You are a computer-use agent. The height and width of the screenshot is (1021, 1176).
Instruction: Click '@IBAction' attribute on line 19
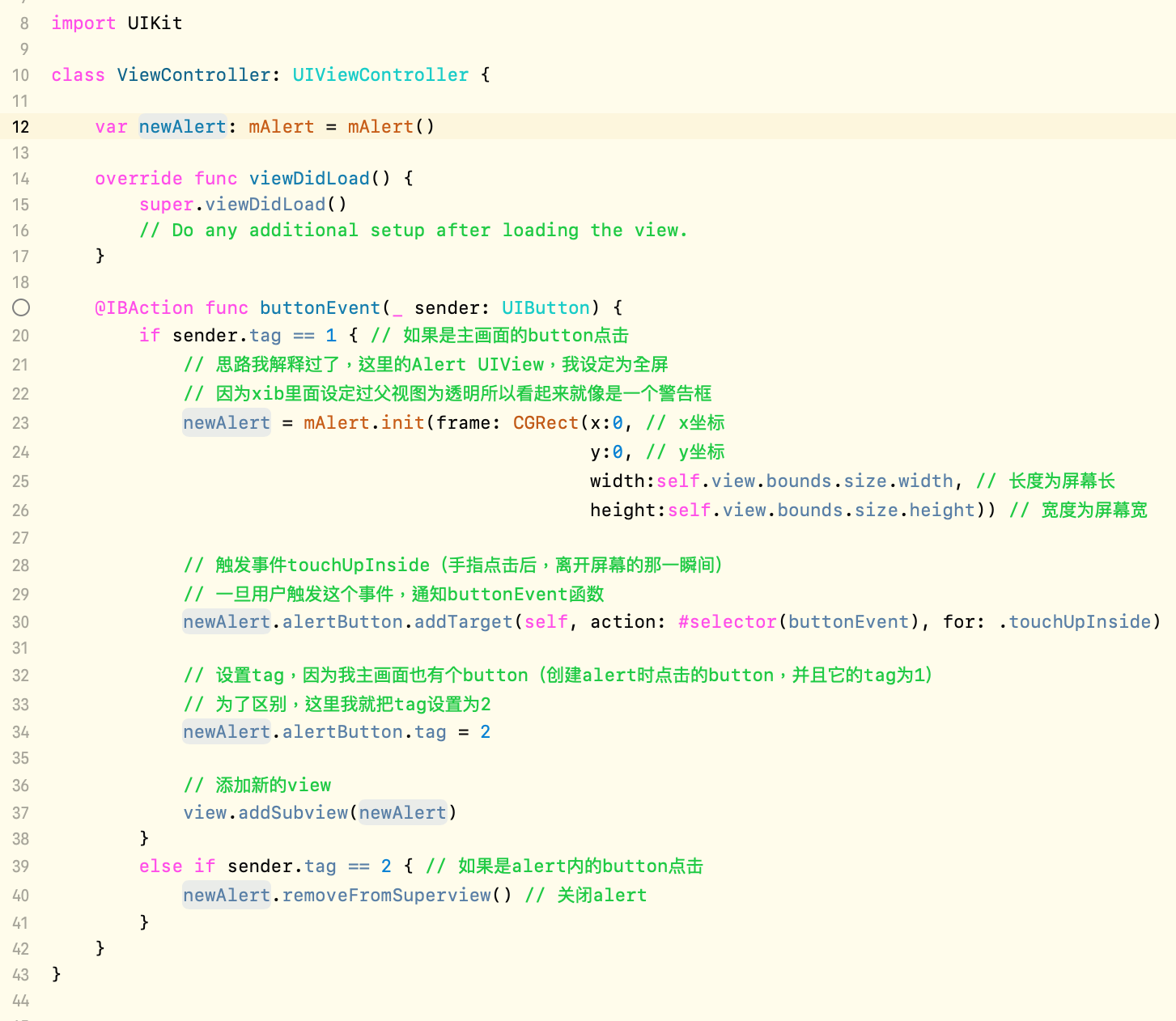[x=144, y=308]
